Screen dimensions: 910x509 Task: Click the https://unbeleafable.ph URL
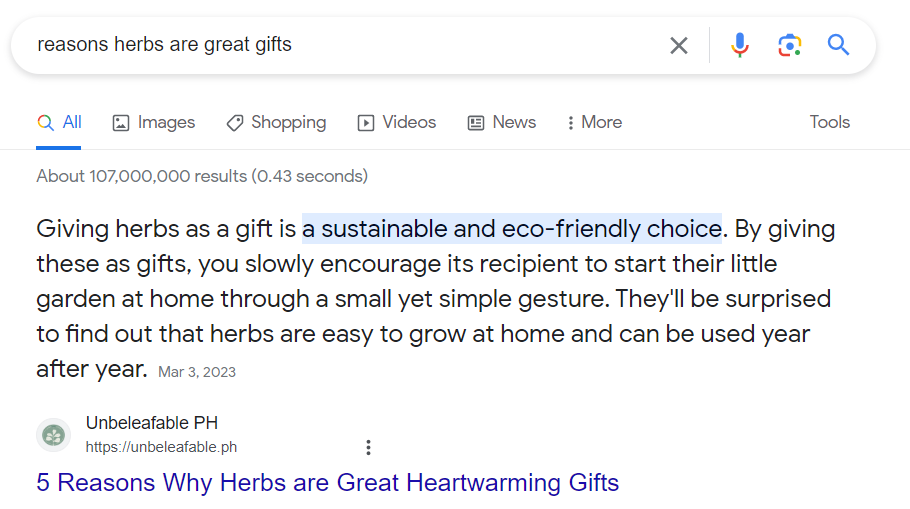click(x=161, y=447)
